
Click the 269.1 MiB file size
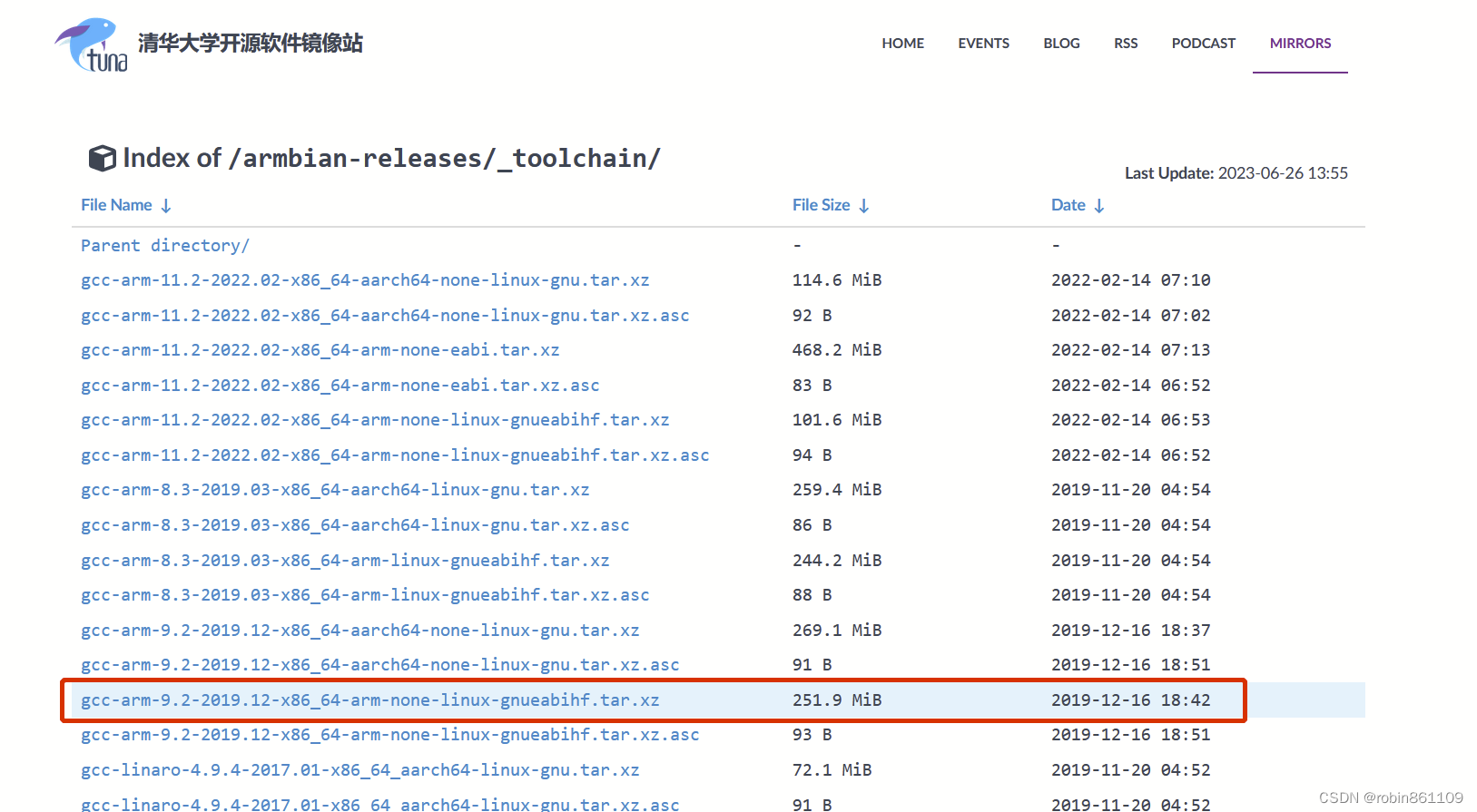coord(837,631)
